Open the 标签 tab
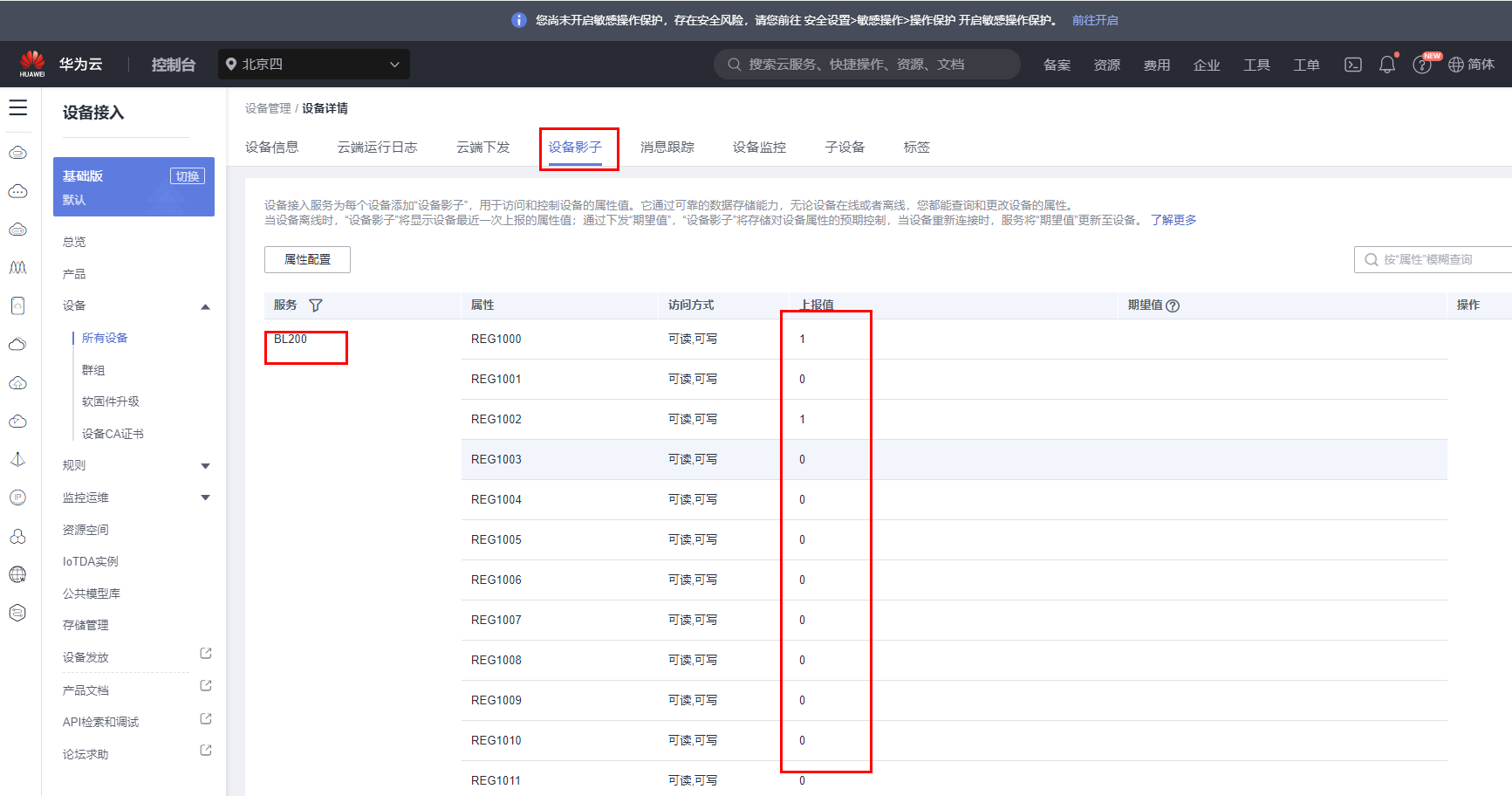The width and height of the screenshot is (1512, 796). (917, 148)
